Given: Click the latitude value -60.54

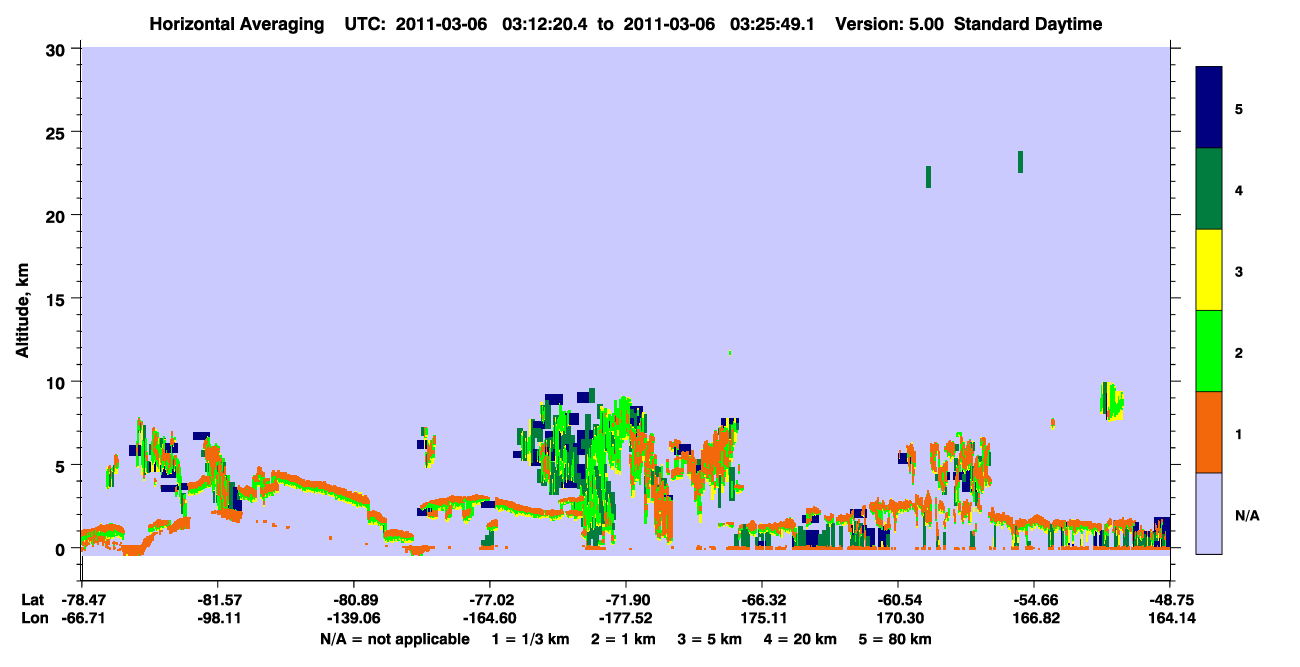Looking at the screenshot, I should [898, 600].
